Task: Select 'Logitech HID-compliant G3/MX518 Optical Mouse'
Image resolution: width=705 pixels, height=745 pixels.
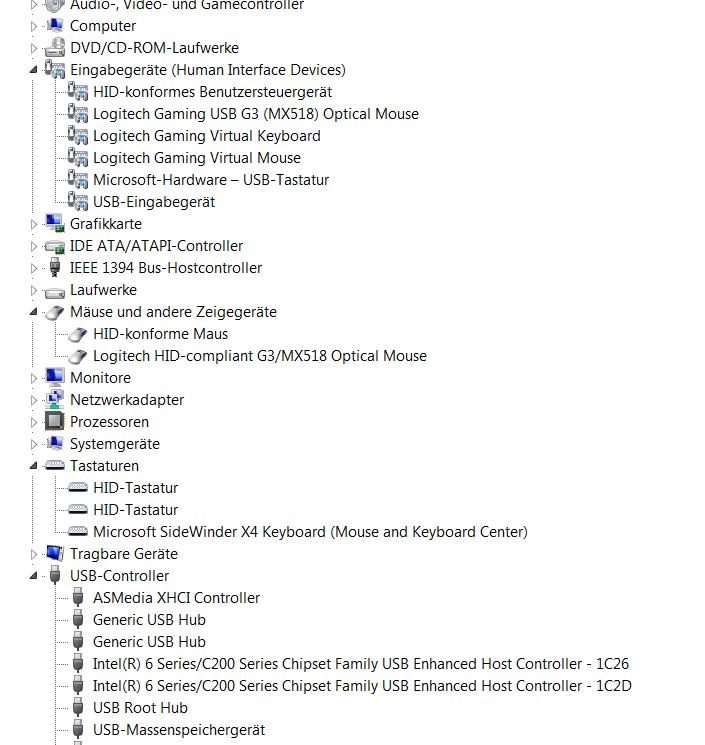Action: coord(260,356)
